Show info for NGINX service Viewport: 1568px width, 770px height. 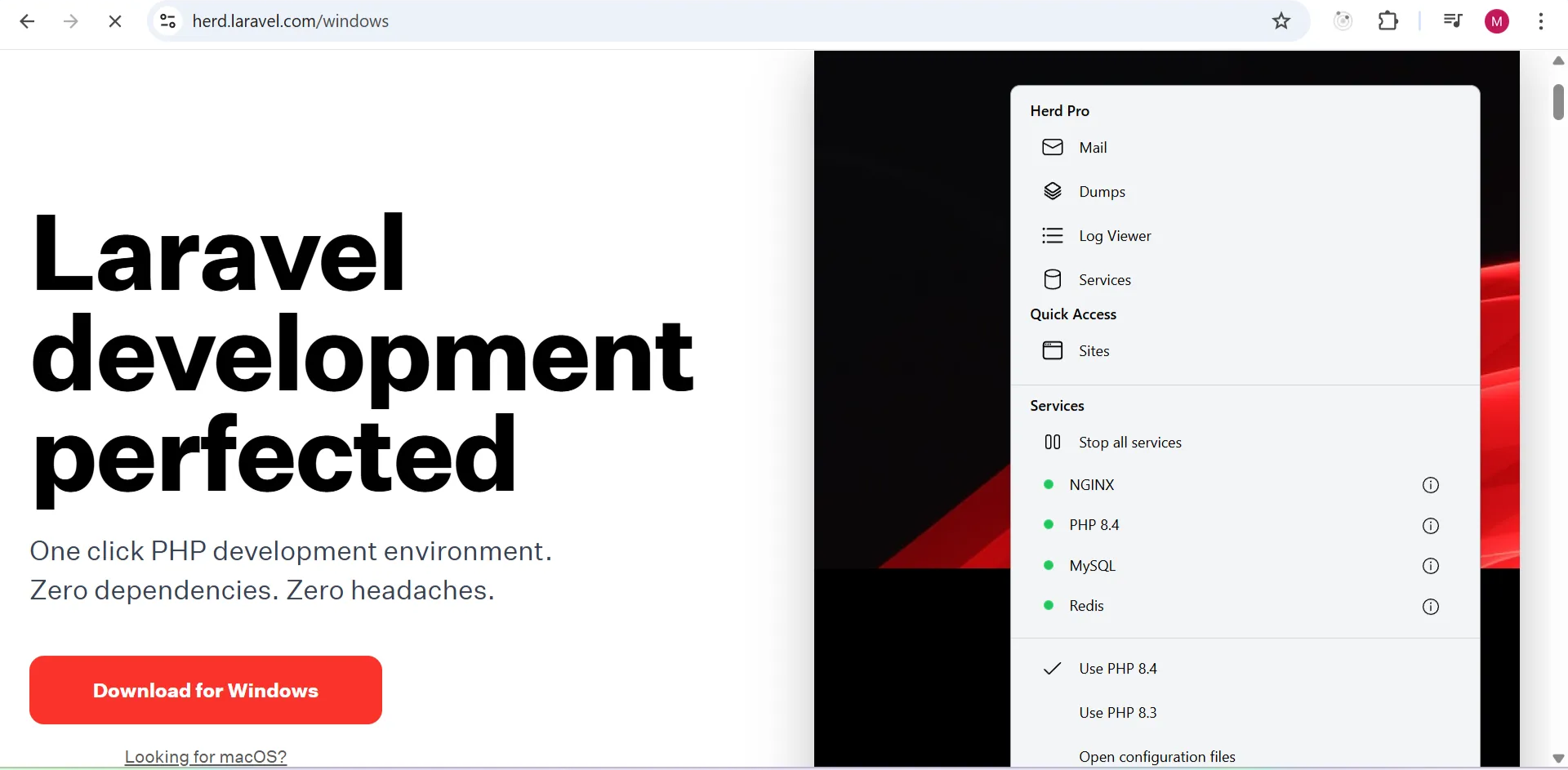click(x=1431, y=486)
